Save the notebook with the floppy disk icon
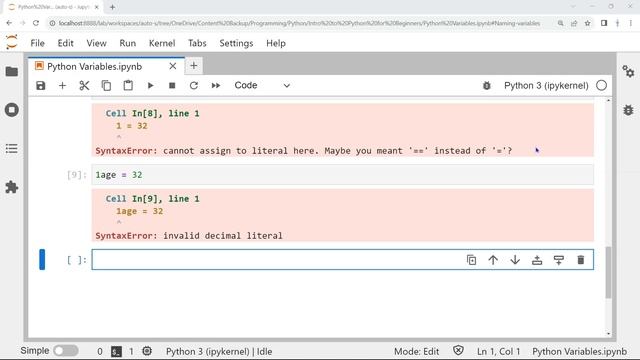 click(x=40, y=85)
